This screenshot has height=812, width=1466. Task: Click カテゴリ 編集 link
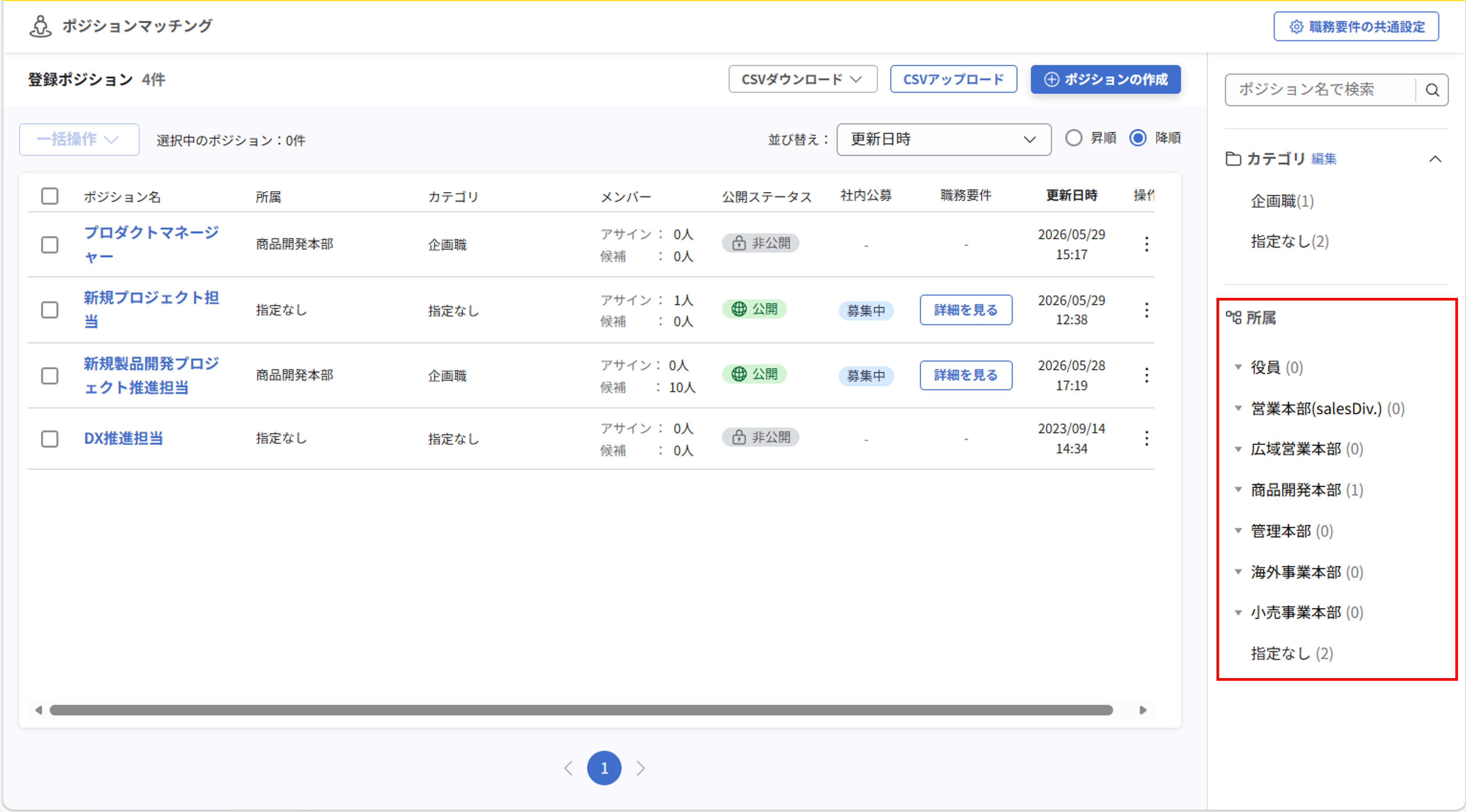tap(1323, 159)
